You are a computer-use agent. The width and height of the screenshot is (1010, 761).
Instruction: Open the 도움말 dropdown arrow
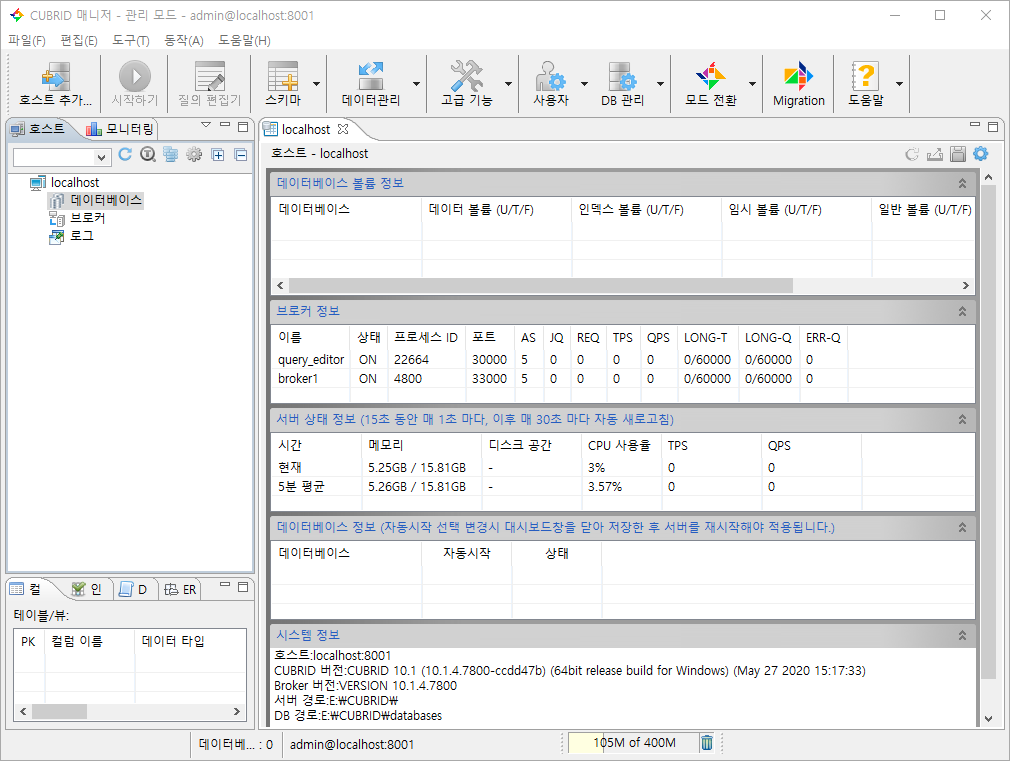[x=899, y=84]
